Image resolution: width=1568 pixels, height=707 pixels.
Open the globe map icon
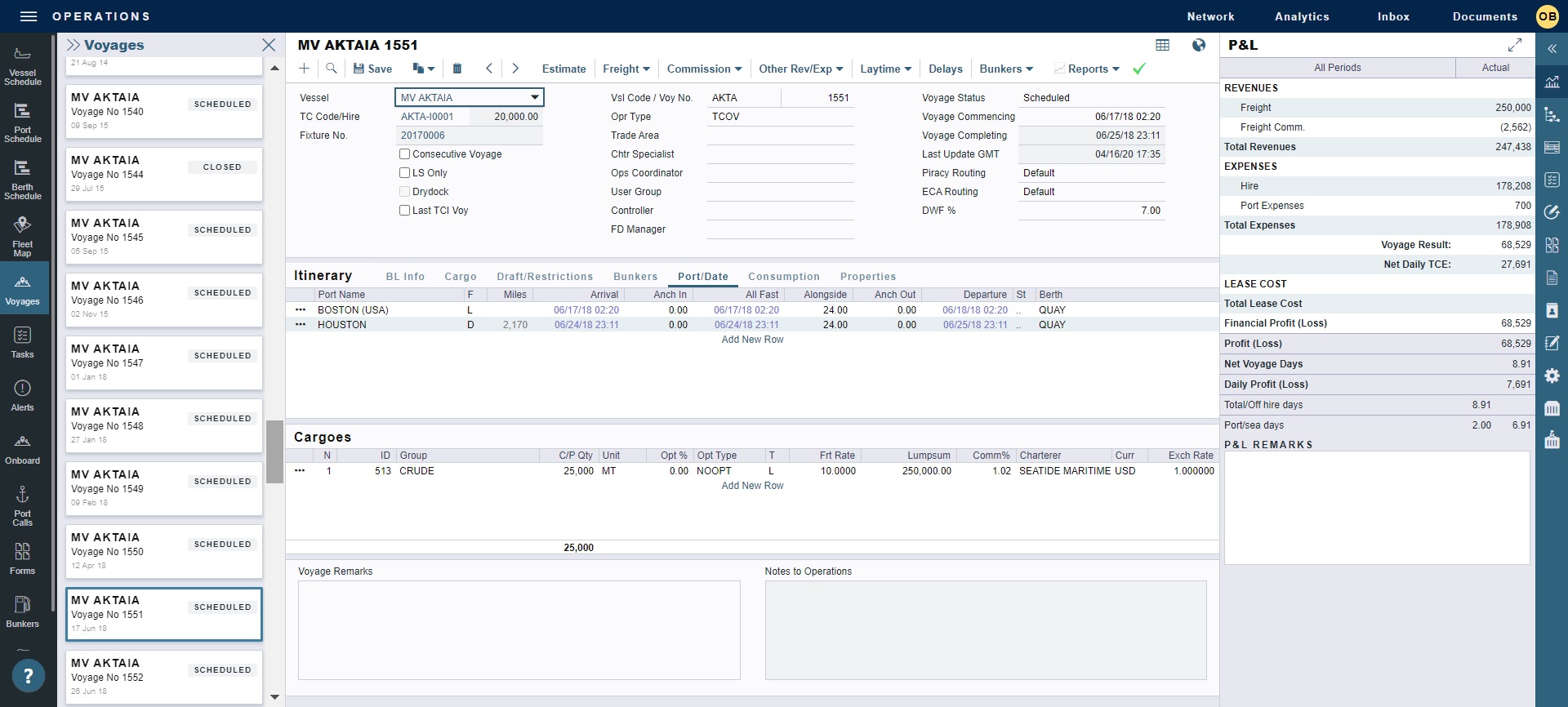point(1198,45)
